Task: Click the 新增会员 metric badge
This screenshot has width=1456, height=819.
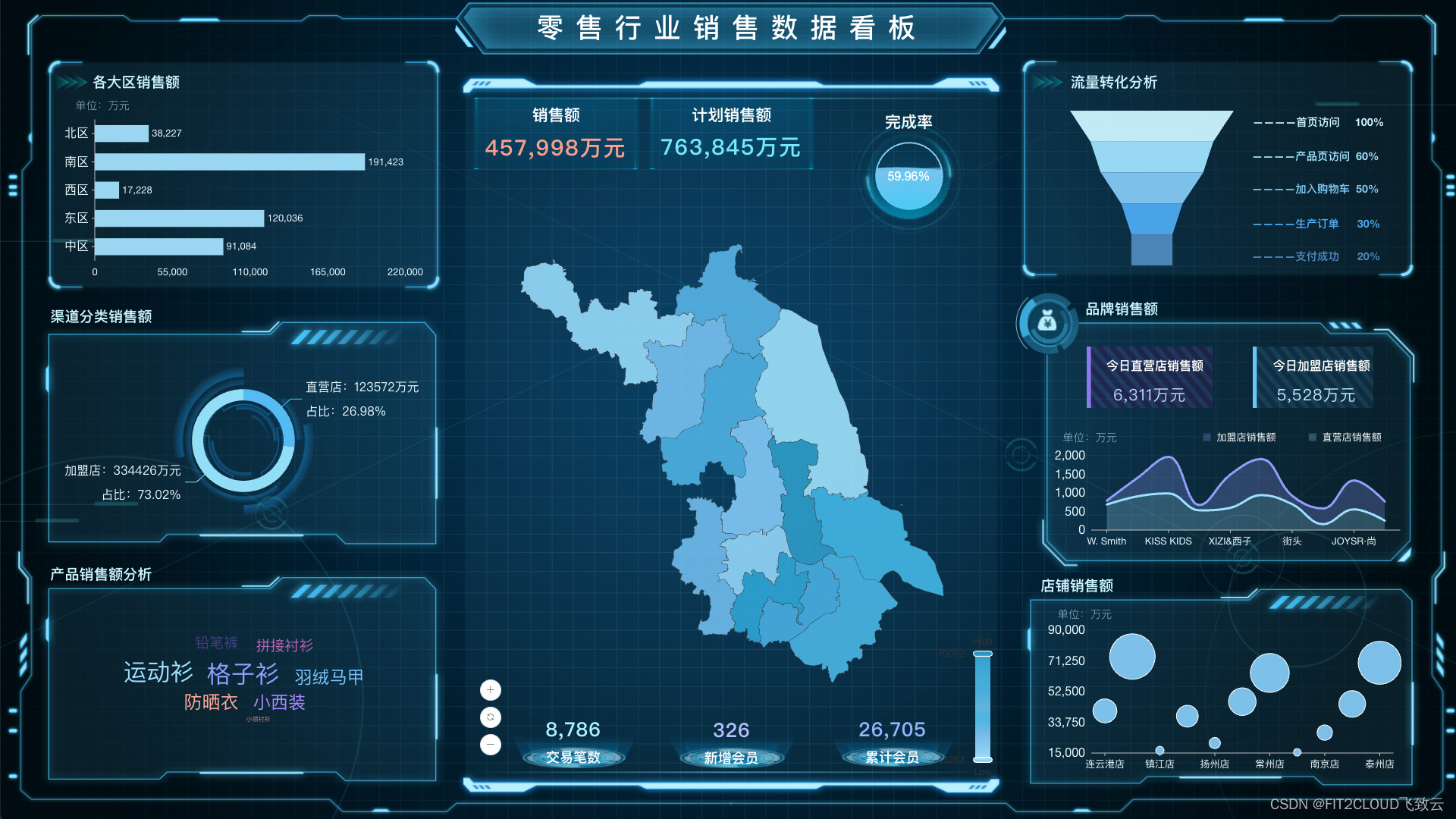Action: pos(730,757)
